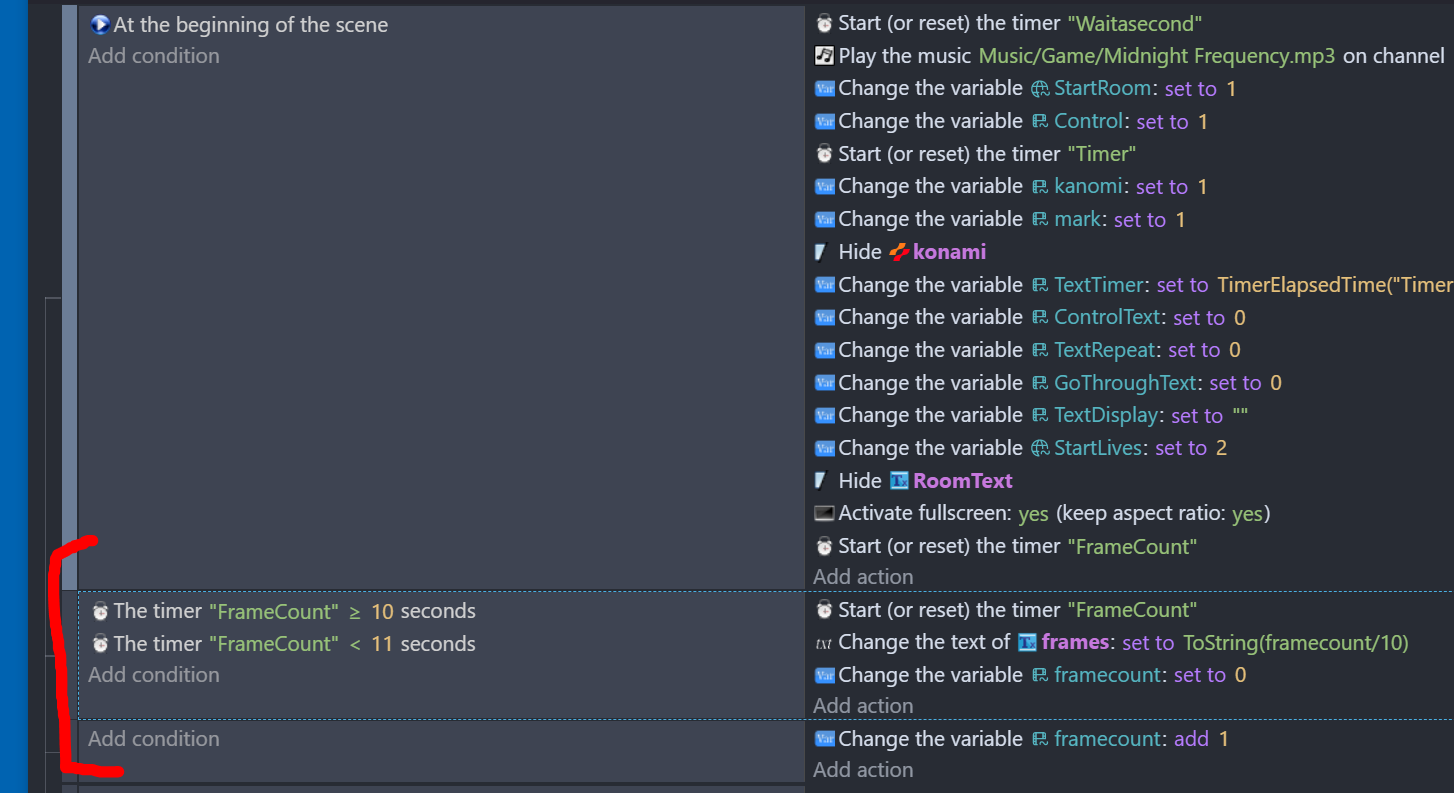This screenshot has width=1454, height=793.
Task: Edit the StartLives value 2
Action: [x=1221, y=448]
